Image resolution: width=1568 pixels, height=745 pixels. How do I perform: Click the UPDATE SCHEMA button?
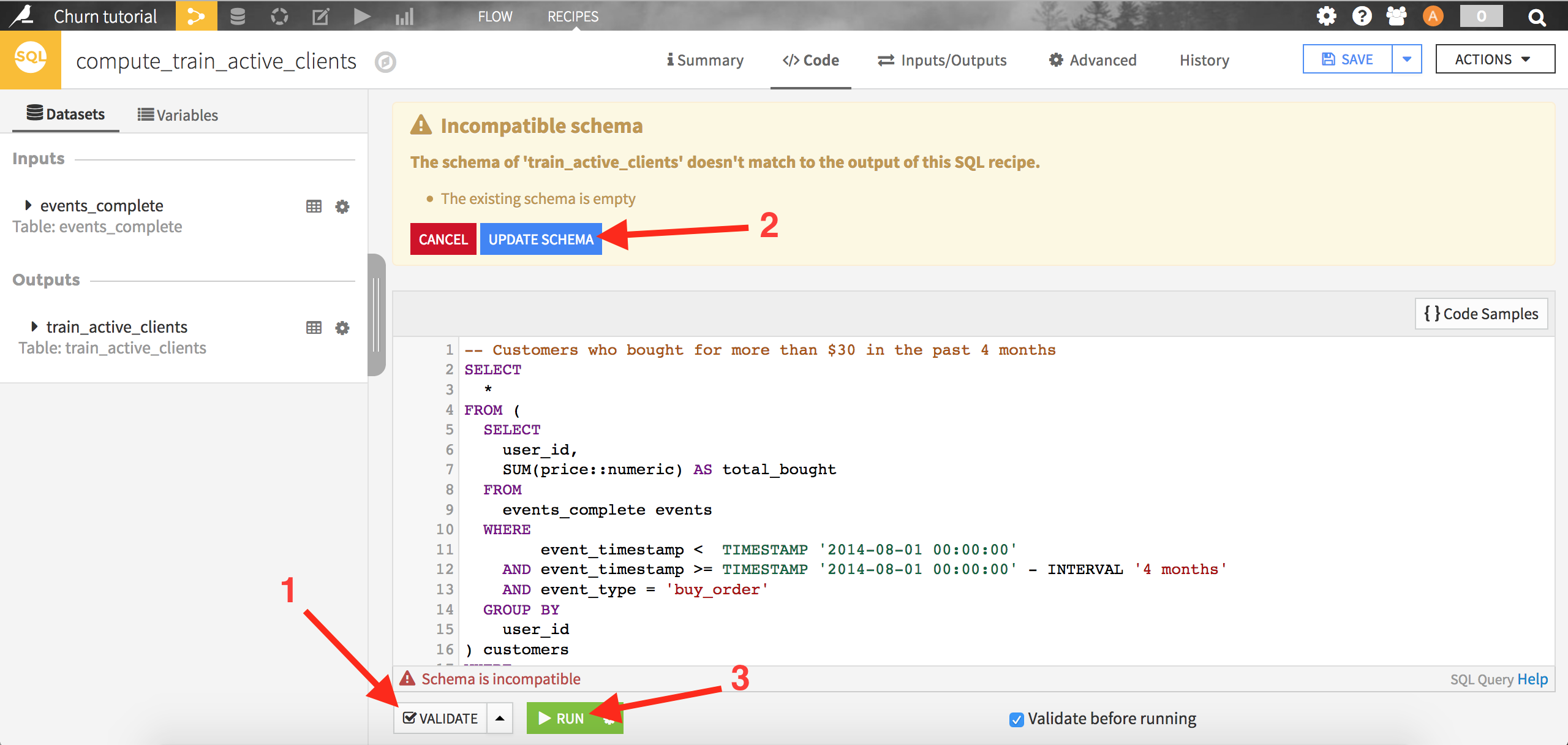[x=541, y=239]
